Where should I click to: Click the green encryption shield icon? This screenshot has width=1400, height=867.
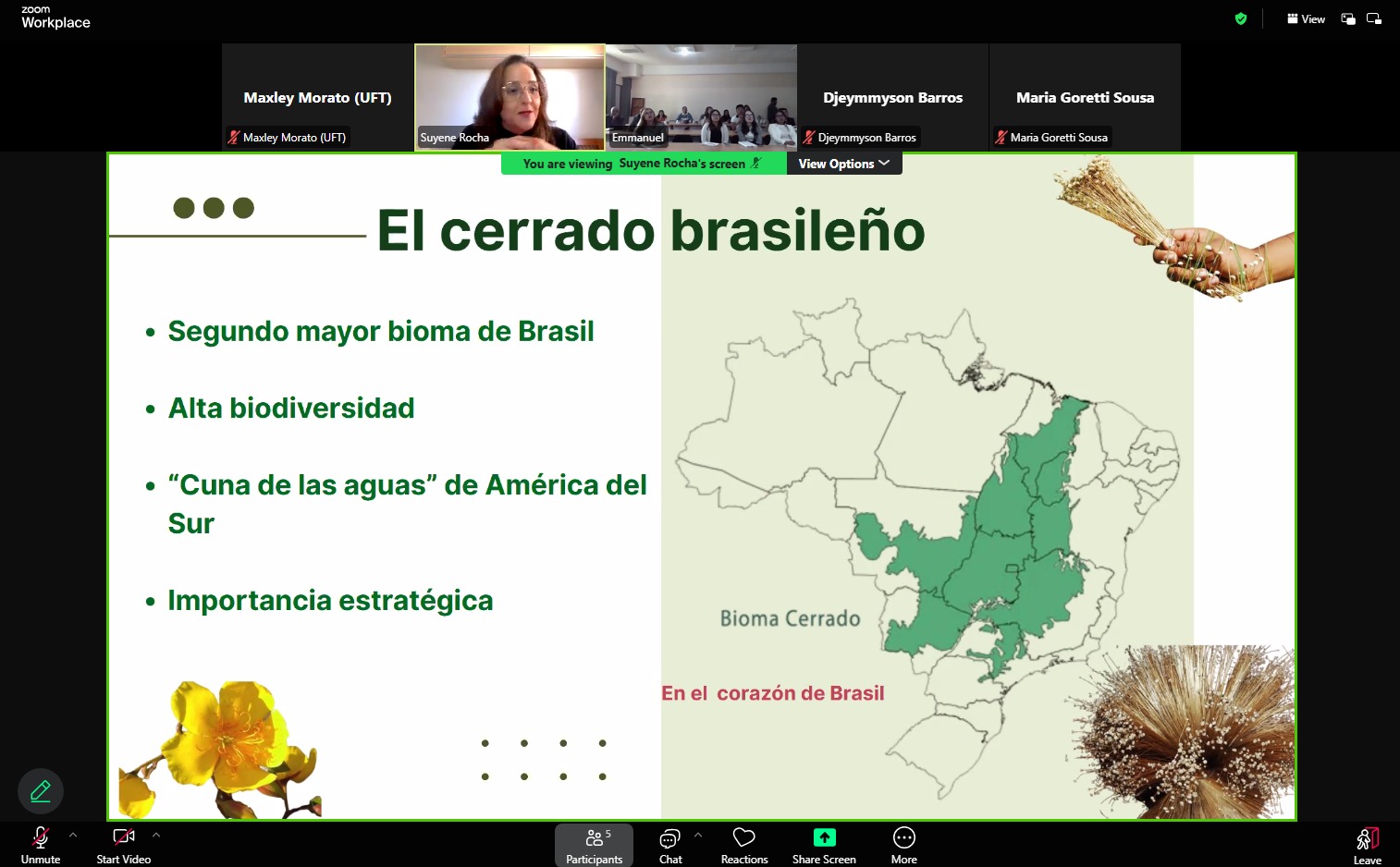pos(1241,18)
